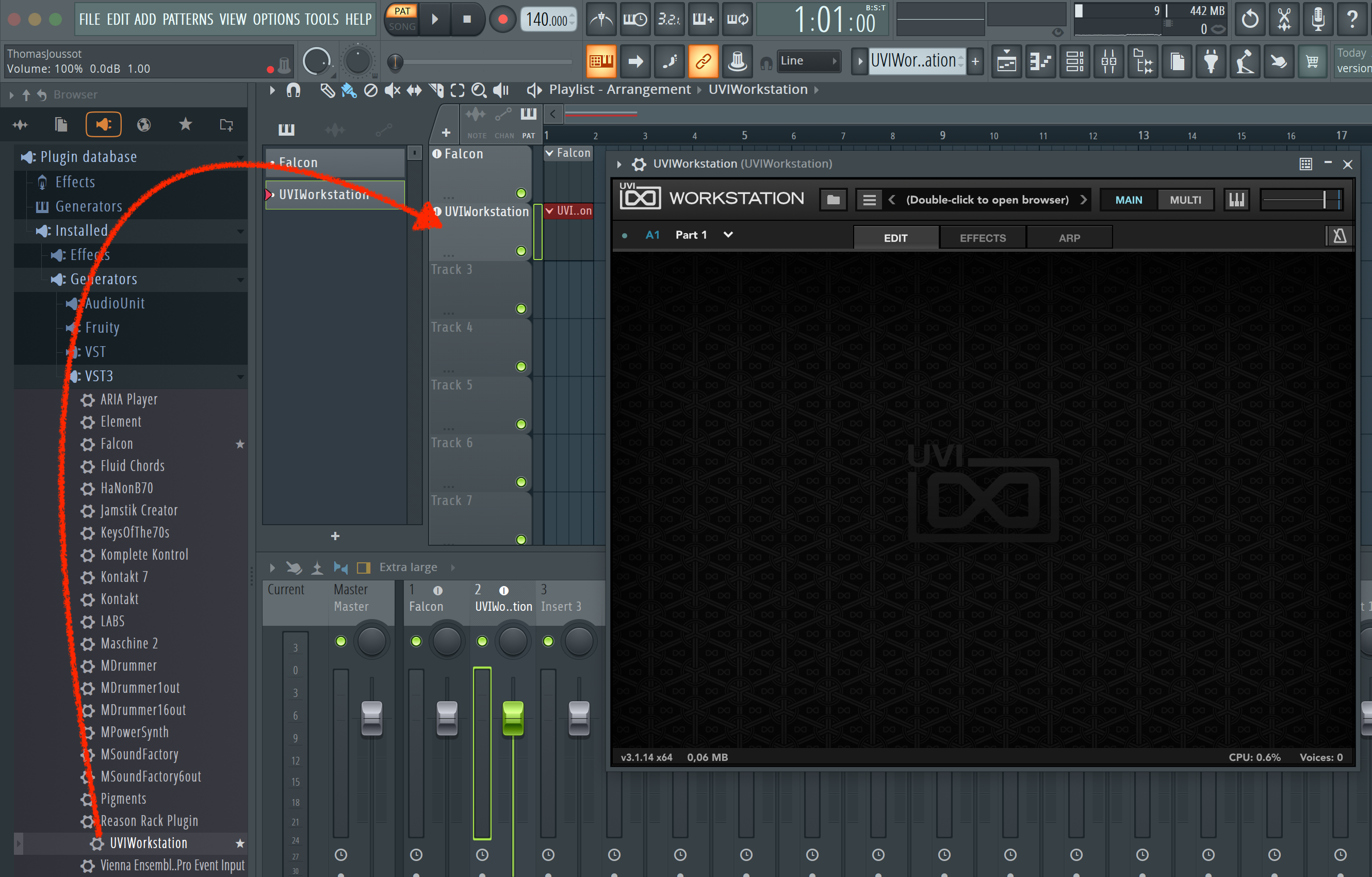Screen dimensions: 1372x877
Task: Open the Falcon clip menu arrow in playlist
Action: coord(550,153)
